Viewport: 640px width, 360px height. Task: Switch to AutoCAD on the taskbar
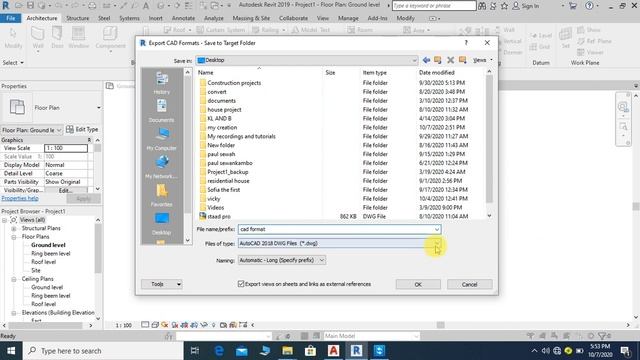pos(333,351)
